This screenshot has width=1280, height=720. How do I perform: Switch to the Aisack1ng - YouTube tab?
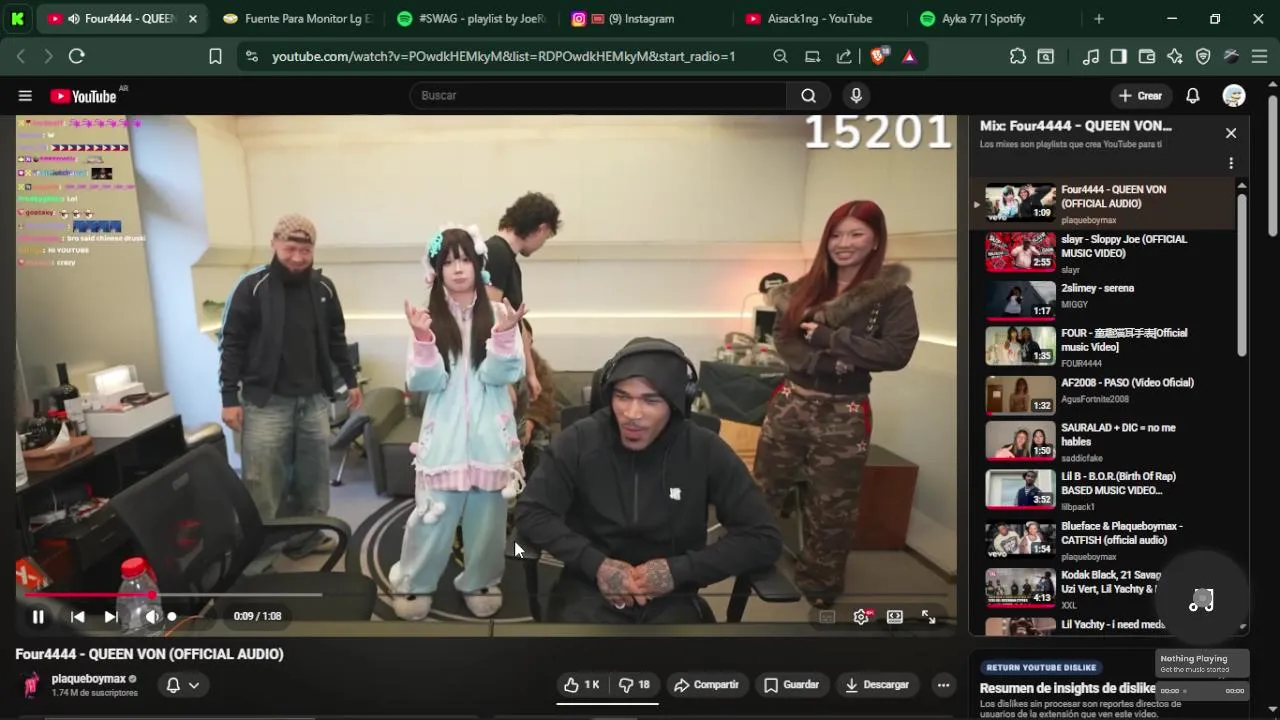click(x=818, y=19)
